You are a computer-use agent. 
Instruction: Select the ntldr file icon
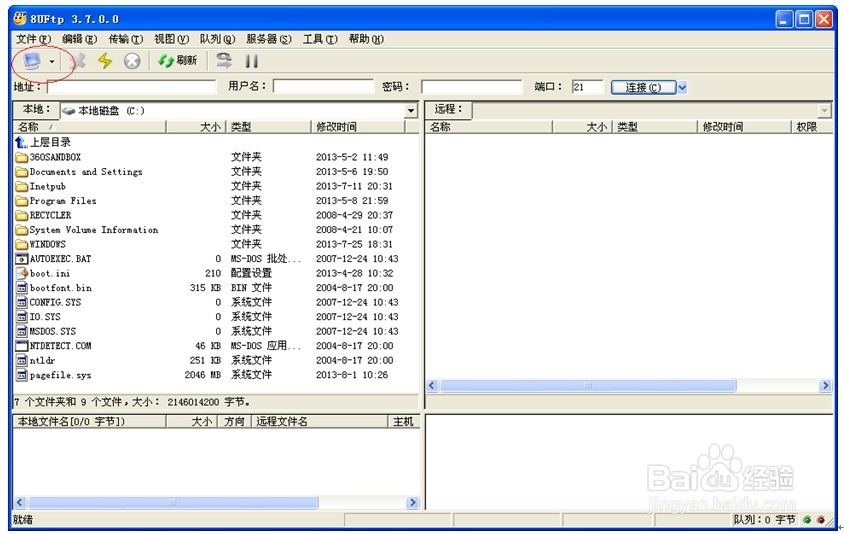tap(22, 361)
